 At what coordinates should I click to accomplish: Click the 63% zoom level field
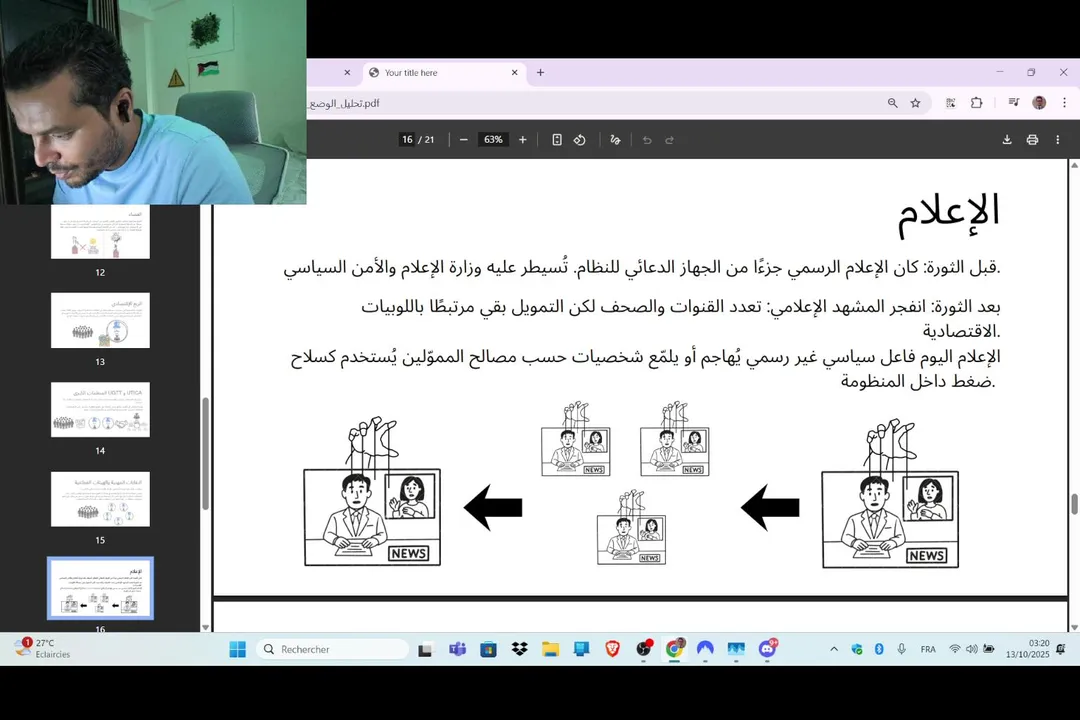pos(493,140)
